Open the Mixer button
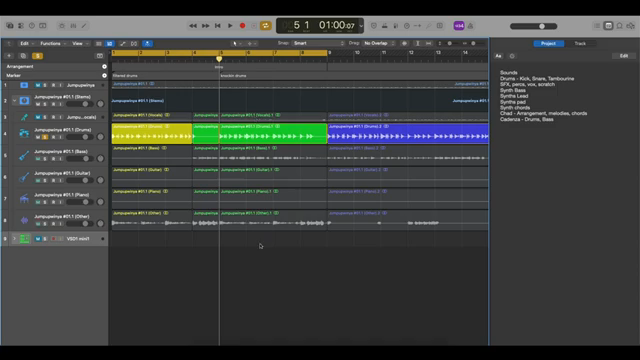Screen dimensions: 640x360 pos(73,26)
